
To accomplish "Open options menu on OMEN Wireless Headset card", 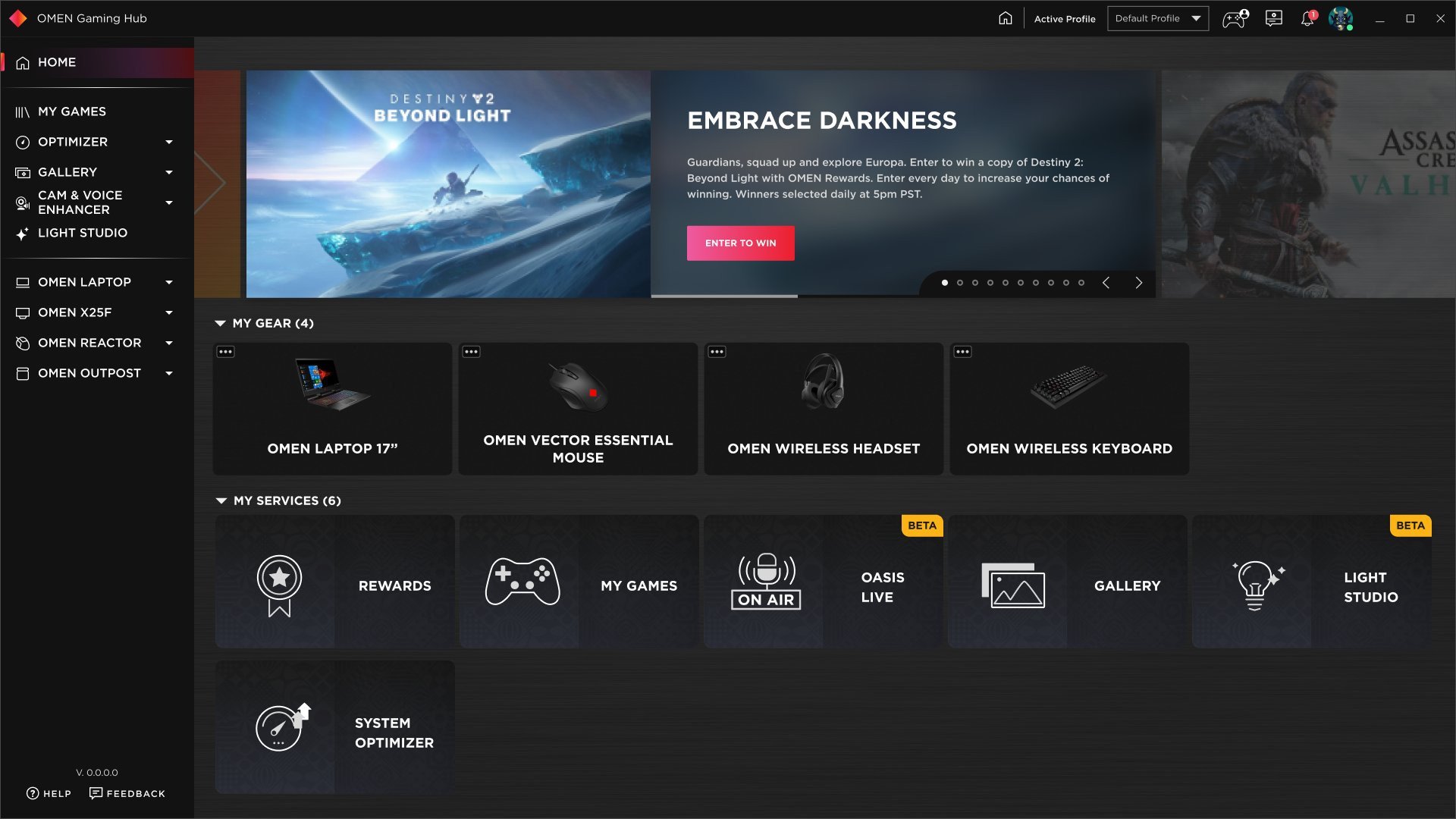I will [717, 352].
